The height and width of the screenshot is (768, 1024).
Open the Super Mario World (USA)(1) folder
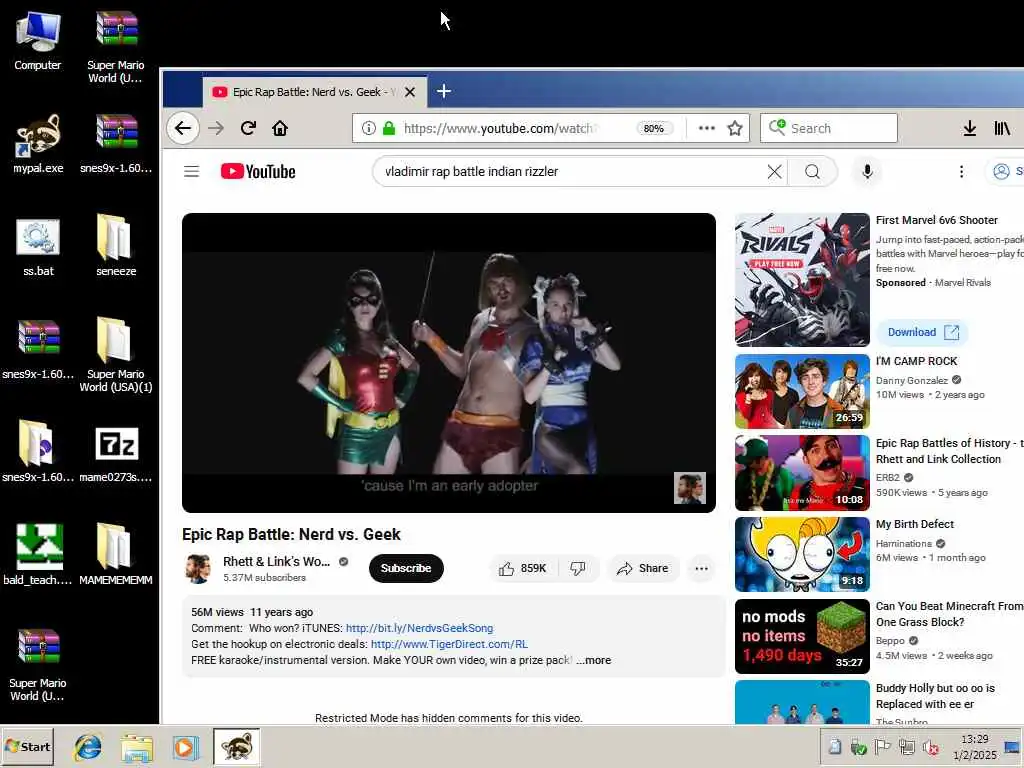coord(116,355)
